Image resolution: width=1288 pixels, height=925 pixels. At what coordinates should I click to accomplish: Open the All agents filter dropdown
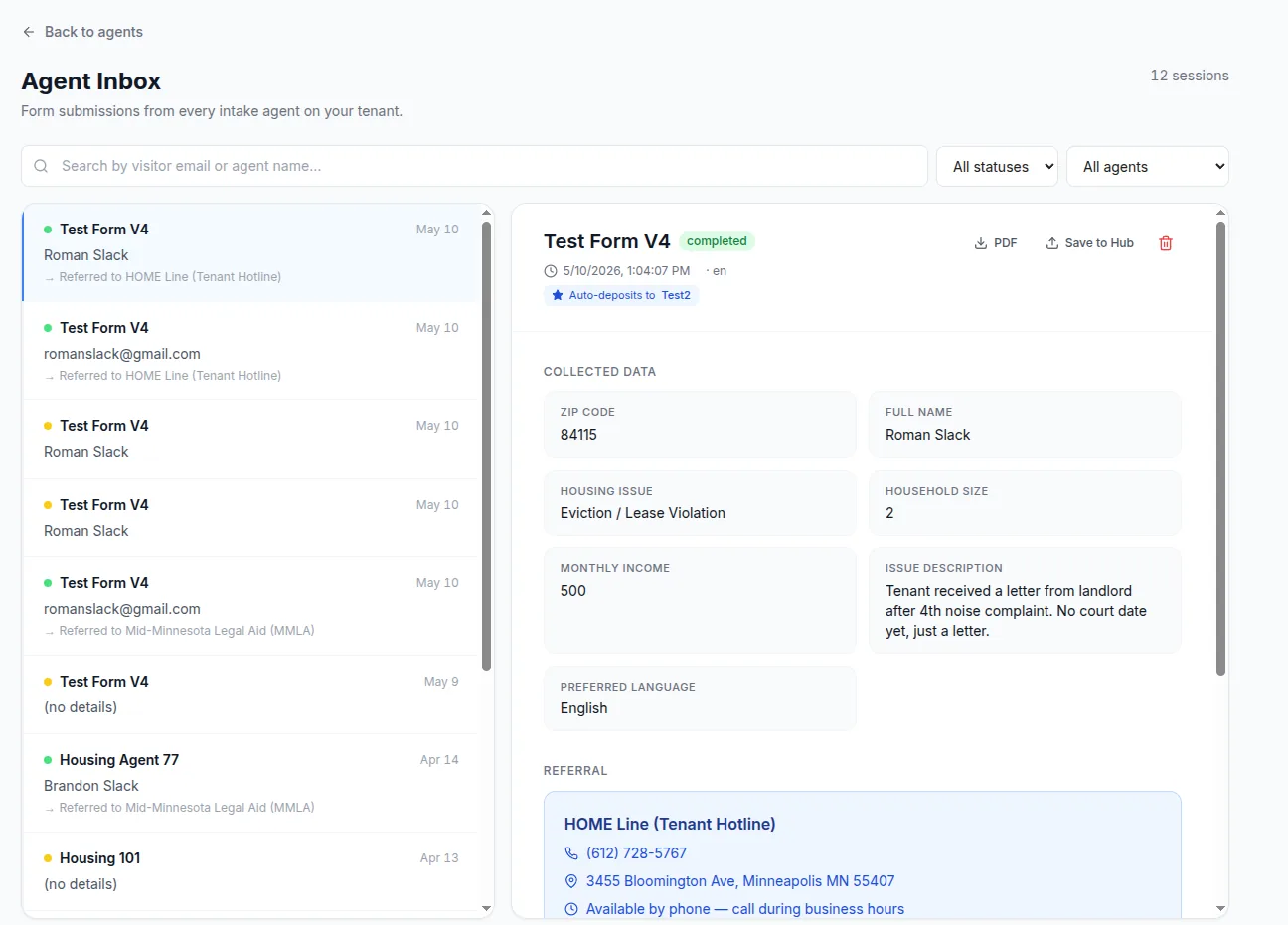pos(1148,167)
